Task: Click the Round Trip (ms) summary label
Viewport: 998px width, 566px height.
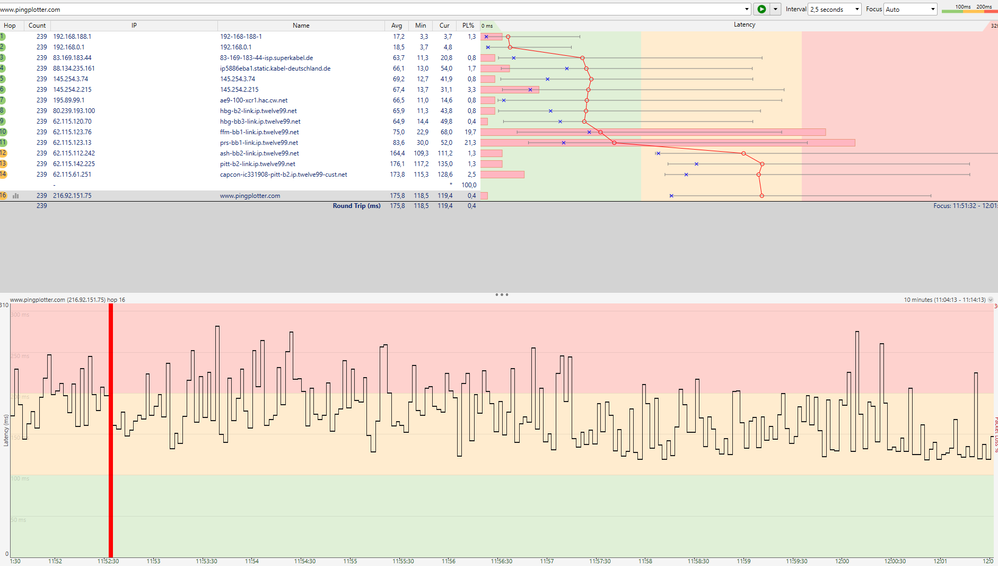Action: 356,206
